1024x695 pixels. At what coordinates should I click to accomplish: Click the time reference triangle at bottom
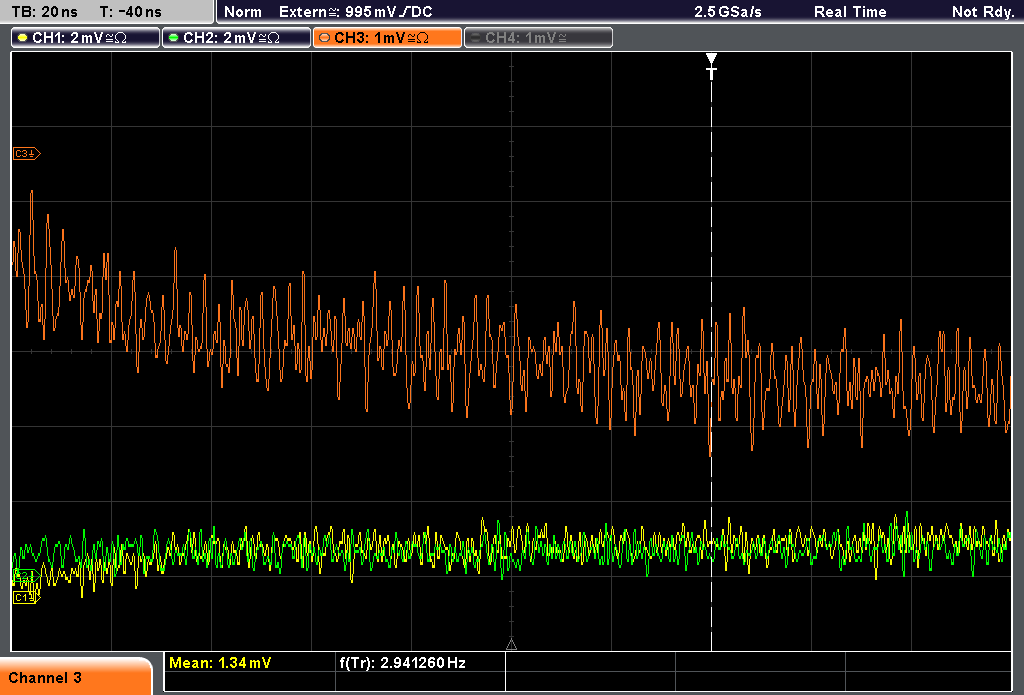(511, 645)
